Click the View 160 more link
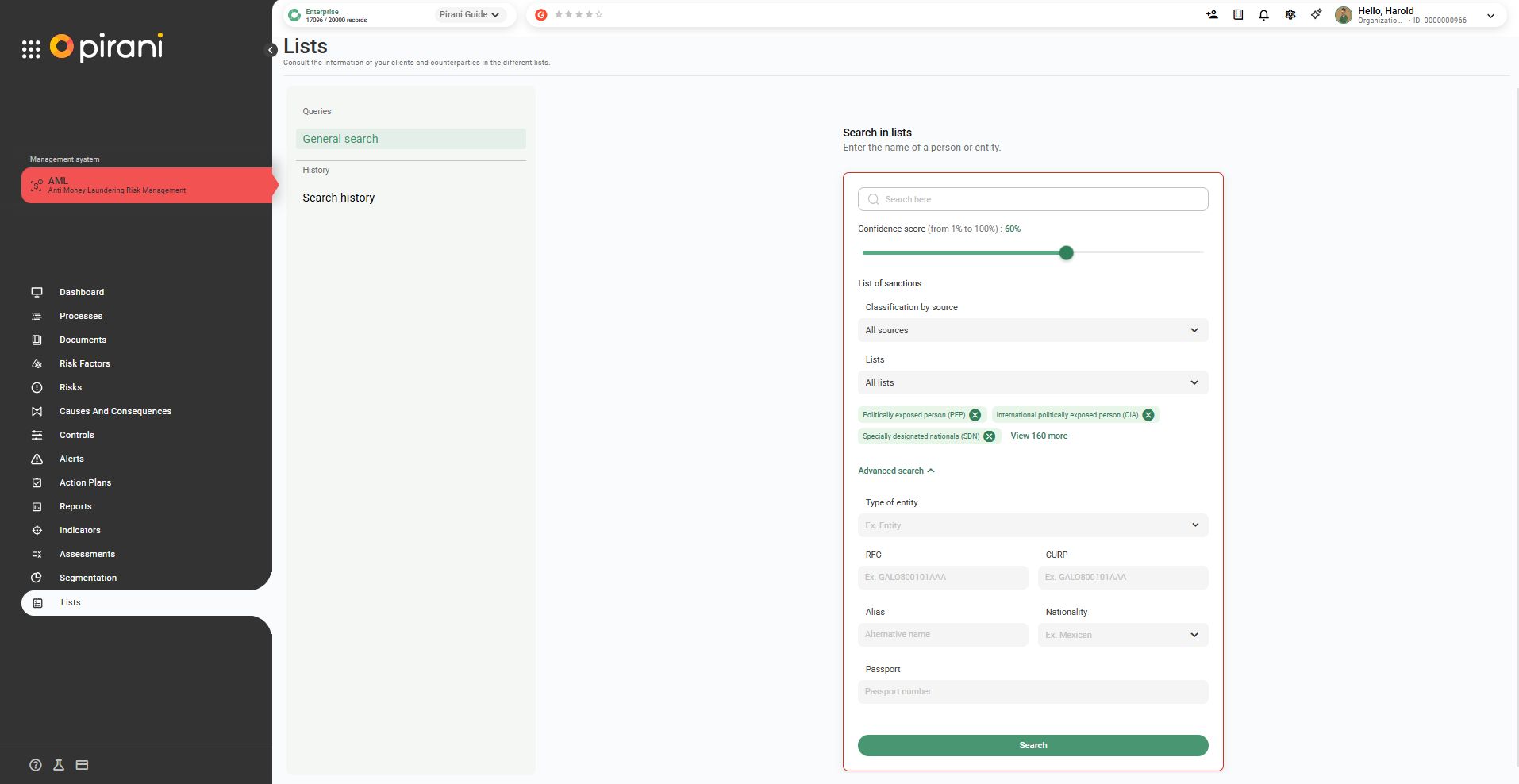1519x784 pixels. pos(1038,436)
